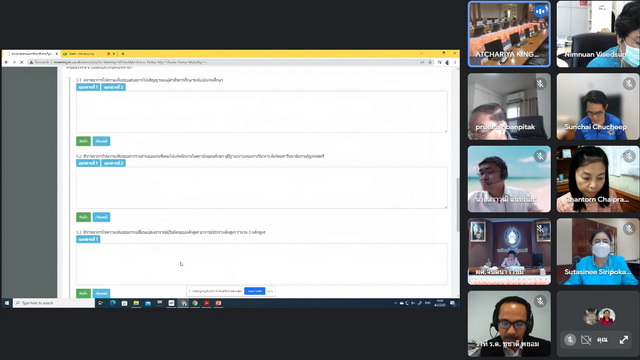Click the blue button in the bottom notification bar
Screen dimensions: 640x360
click(255, 291)
